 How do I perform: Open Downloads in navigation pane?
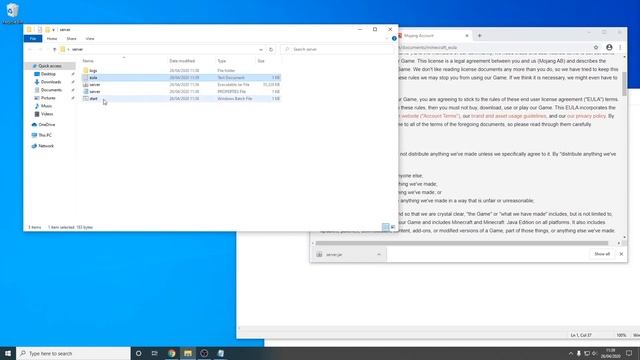(x=51, y=82)
